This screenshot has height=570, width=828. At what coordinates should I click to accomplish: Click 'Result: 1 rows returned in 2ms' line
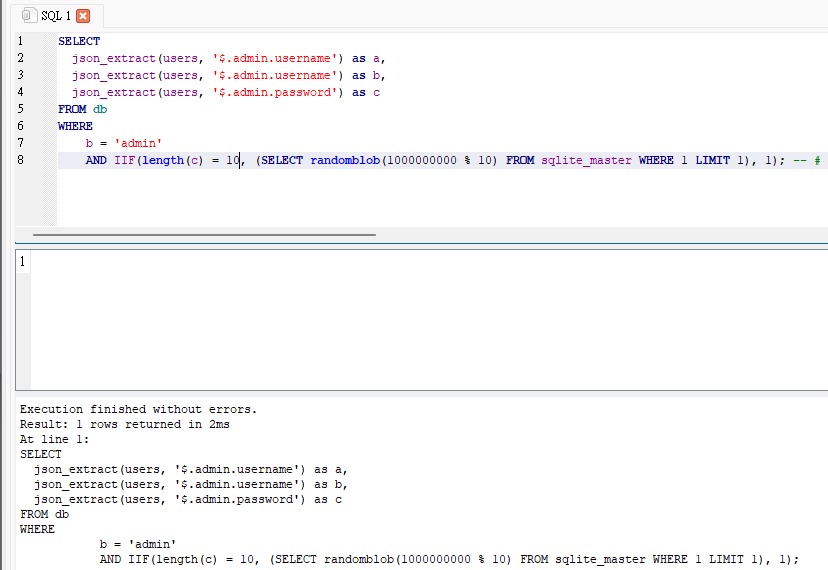coord(125,424)
